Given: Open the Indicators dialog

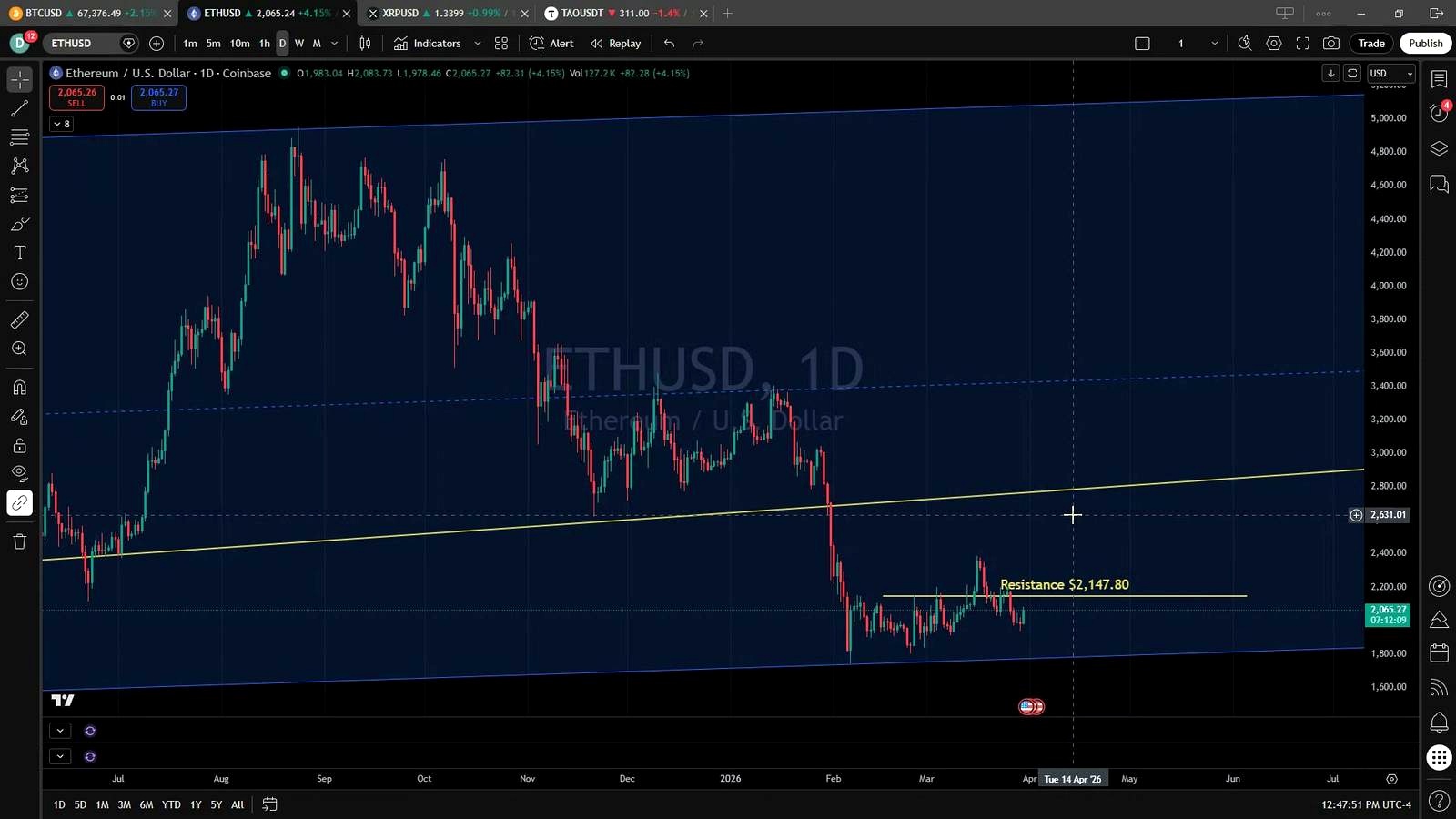Looking at the screenshot, I should tap(428, 43).
